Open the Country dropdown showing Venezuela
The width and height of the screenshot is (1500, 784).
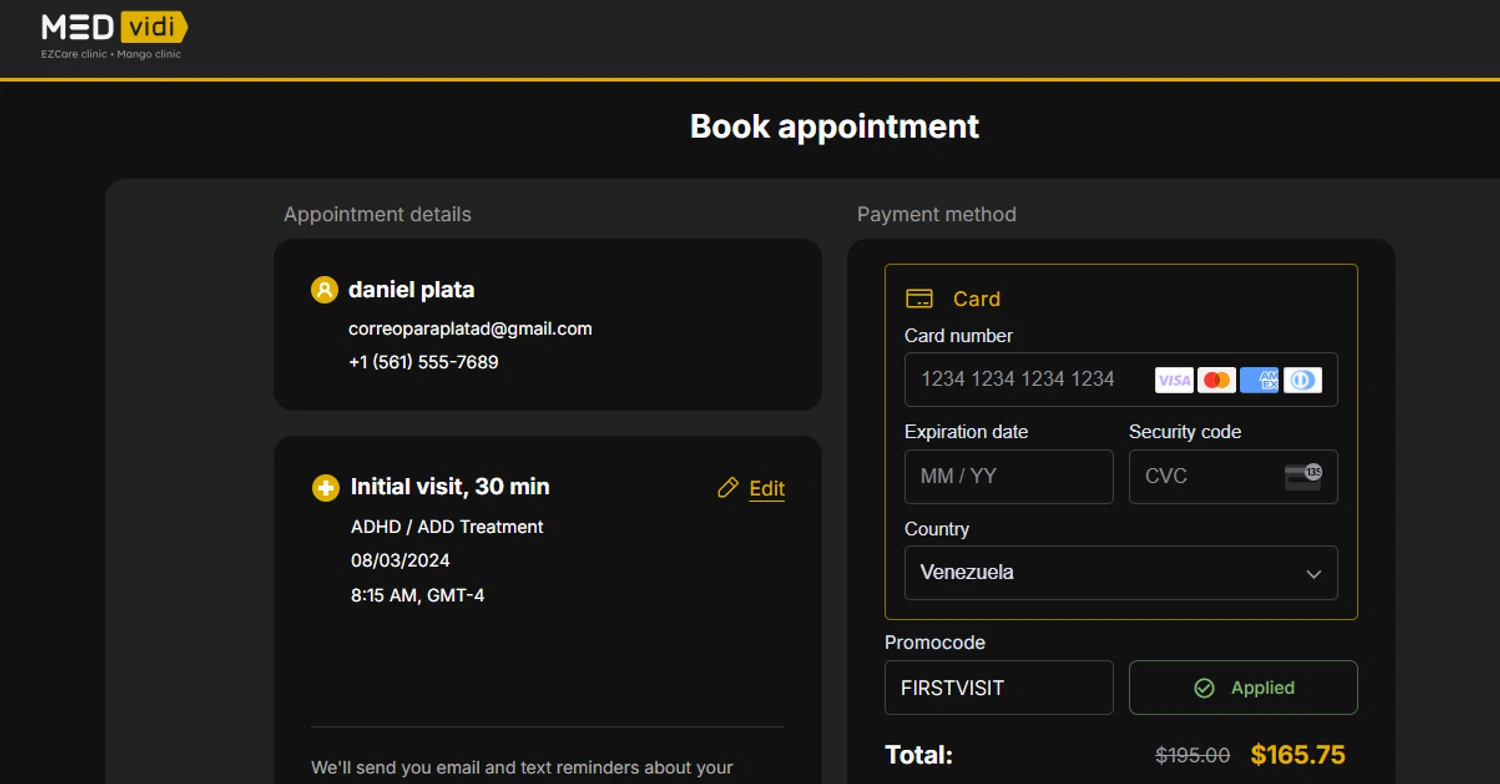click(x=1121, y=573)
